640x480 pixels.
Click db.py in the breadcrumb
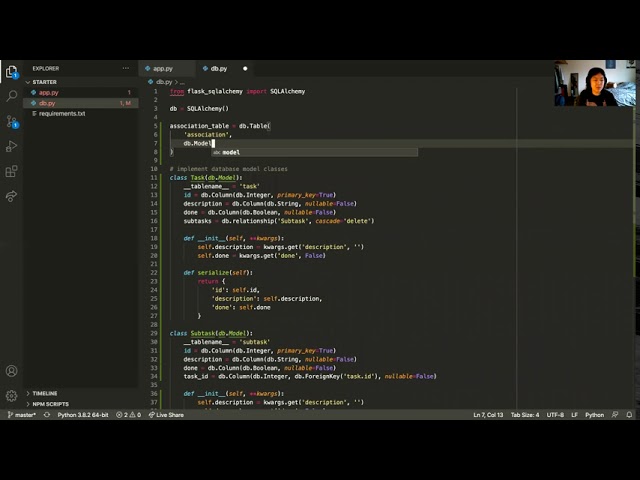tap(164, 82)
